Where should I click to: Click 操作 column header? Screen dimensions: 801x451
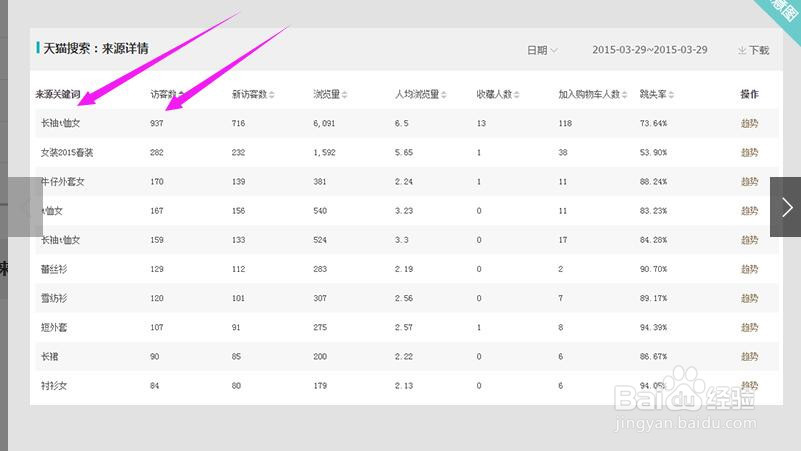point(749,94)
